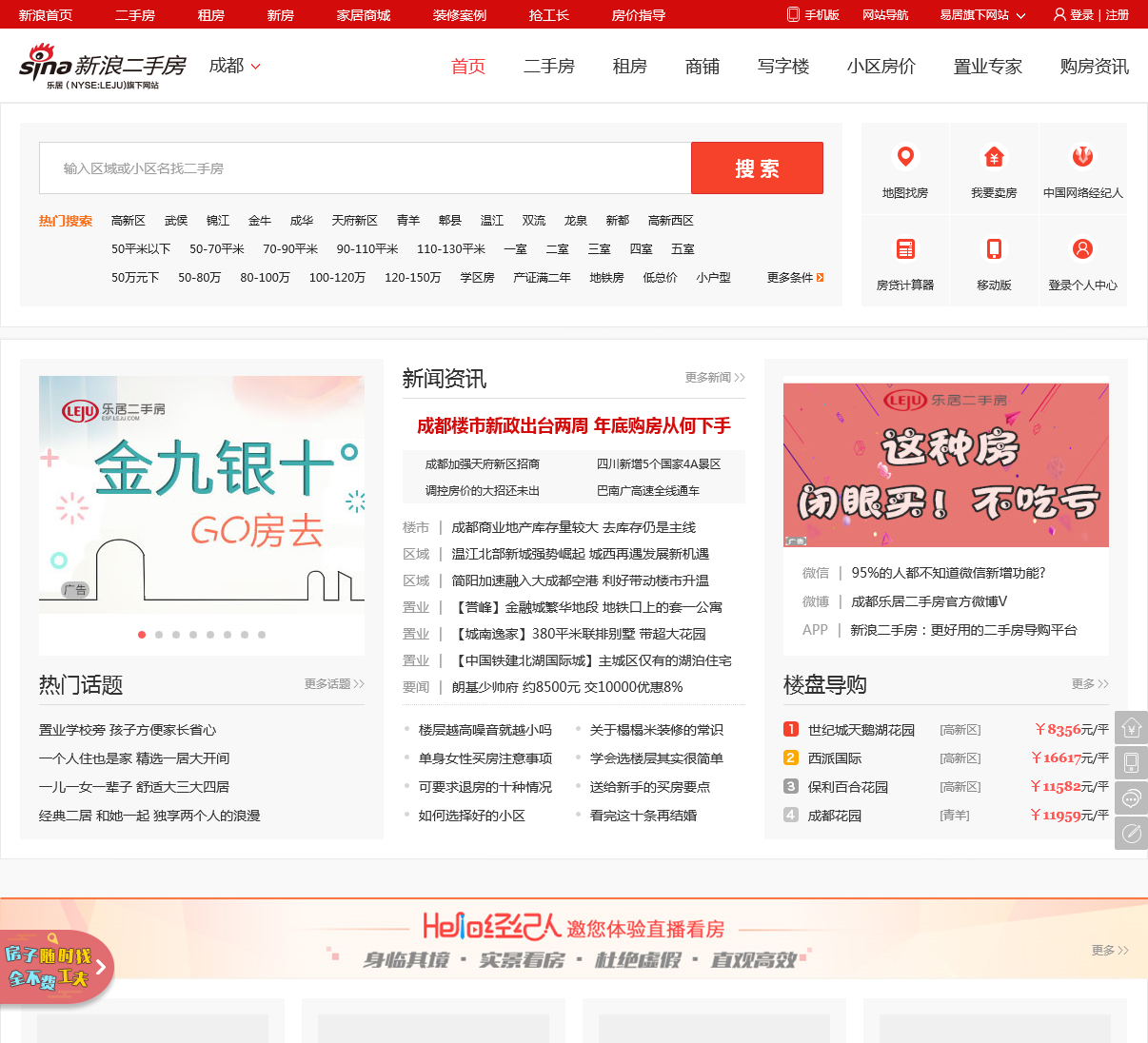This screenshot has width=1148, height=1043.
Task: Click the map house-finding pin icon
Action: (x=905, y=156)
